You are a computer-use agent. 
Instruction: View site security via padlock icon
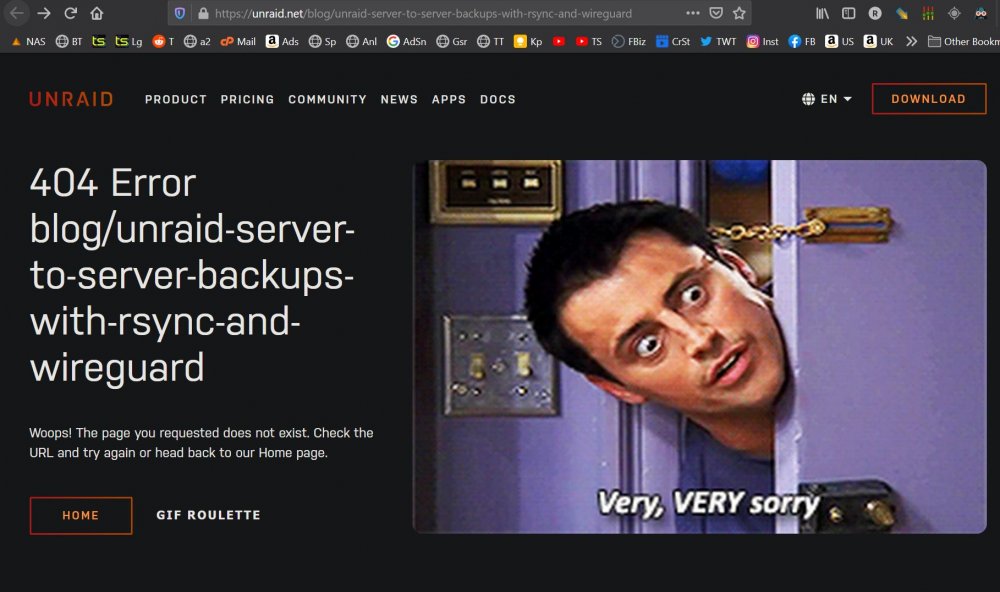pos(203,13)
